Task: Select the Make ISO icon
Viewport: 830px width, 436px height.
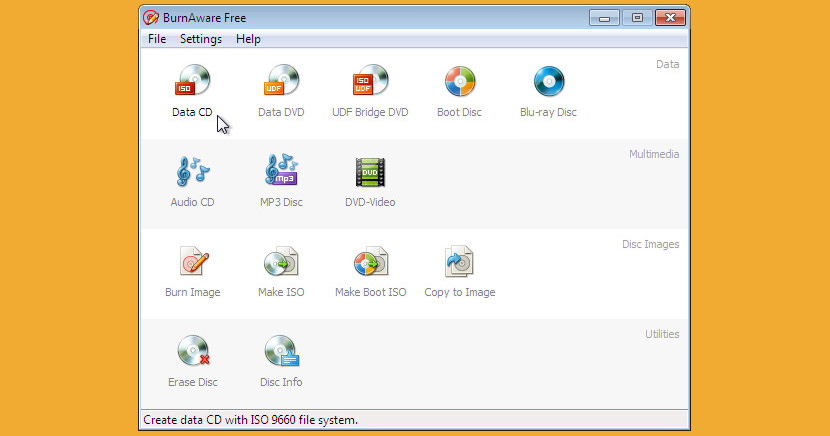Action: coord(282,261)
